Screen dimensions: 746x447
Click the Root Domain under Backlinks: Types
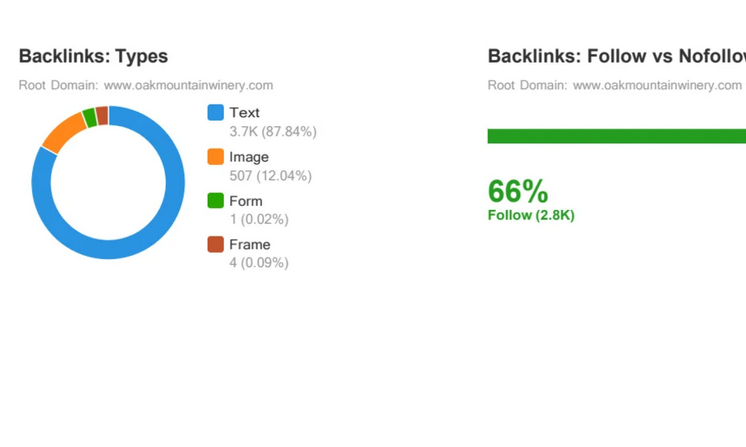pos(146,85)
